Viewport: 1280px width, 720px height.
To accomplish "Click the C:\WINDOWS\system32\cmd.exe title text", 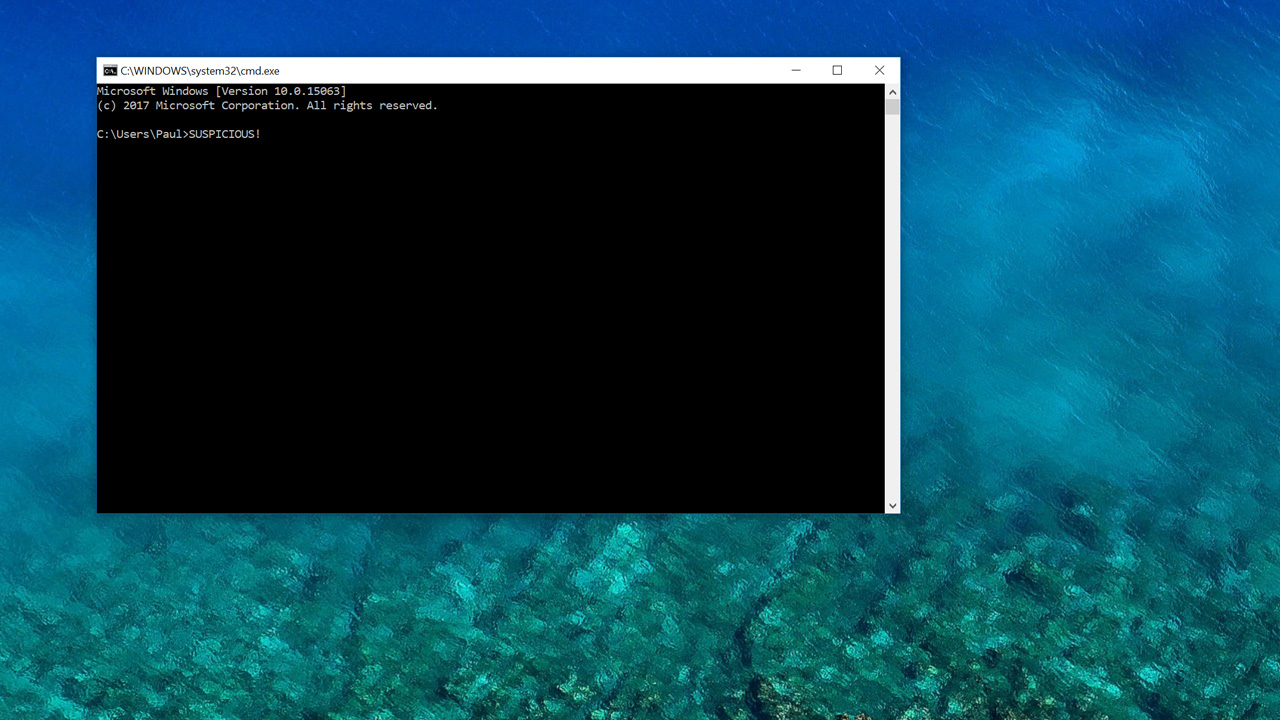I will (x=198, y=70).
